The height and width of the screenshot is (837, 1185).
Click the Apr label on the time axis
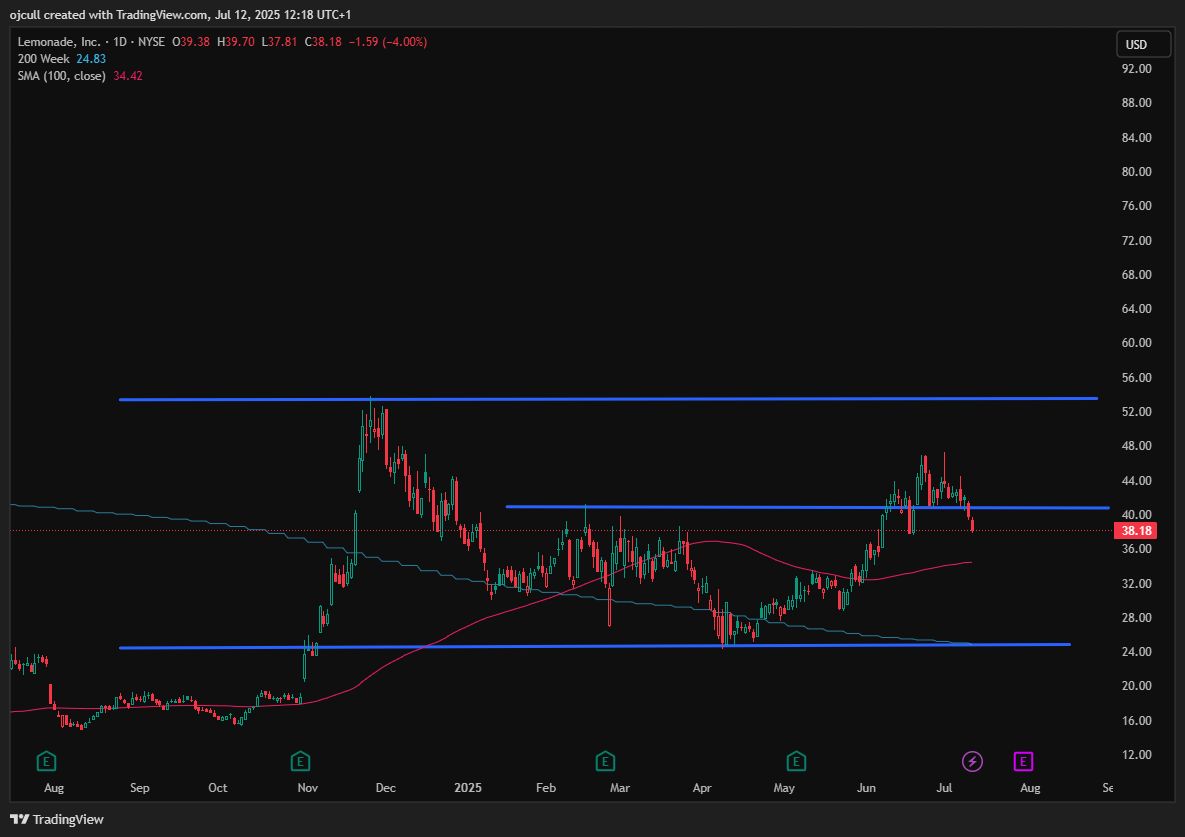pos(702,788)
